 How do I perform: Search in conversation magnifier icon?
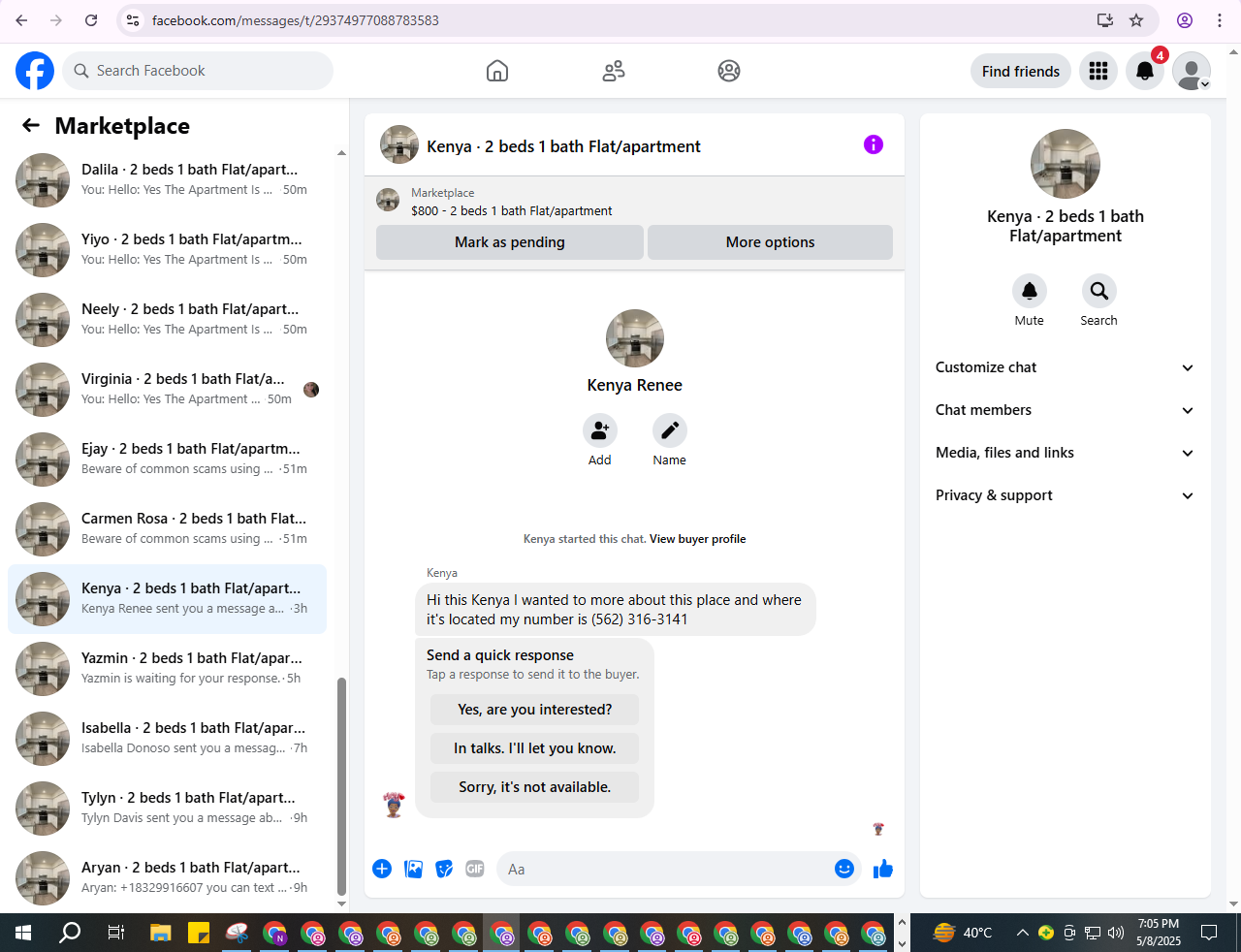(1099, 291)
